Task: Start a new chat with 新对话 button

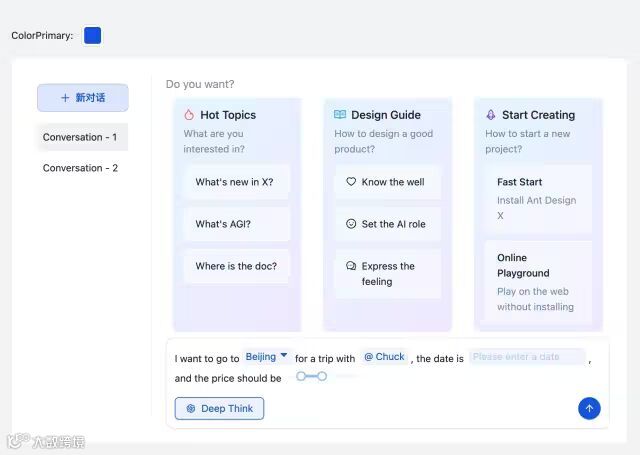Action: click(83, 98)
